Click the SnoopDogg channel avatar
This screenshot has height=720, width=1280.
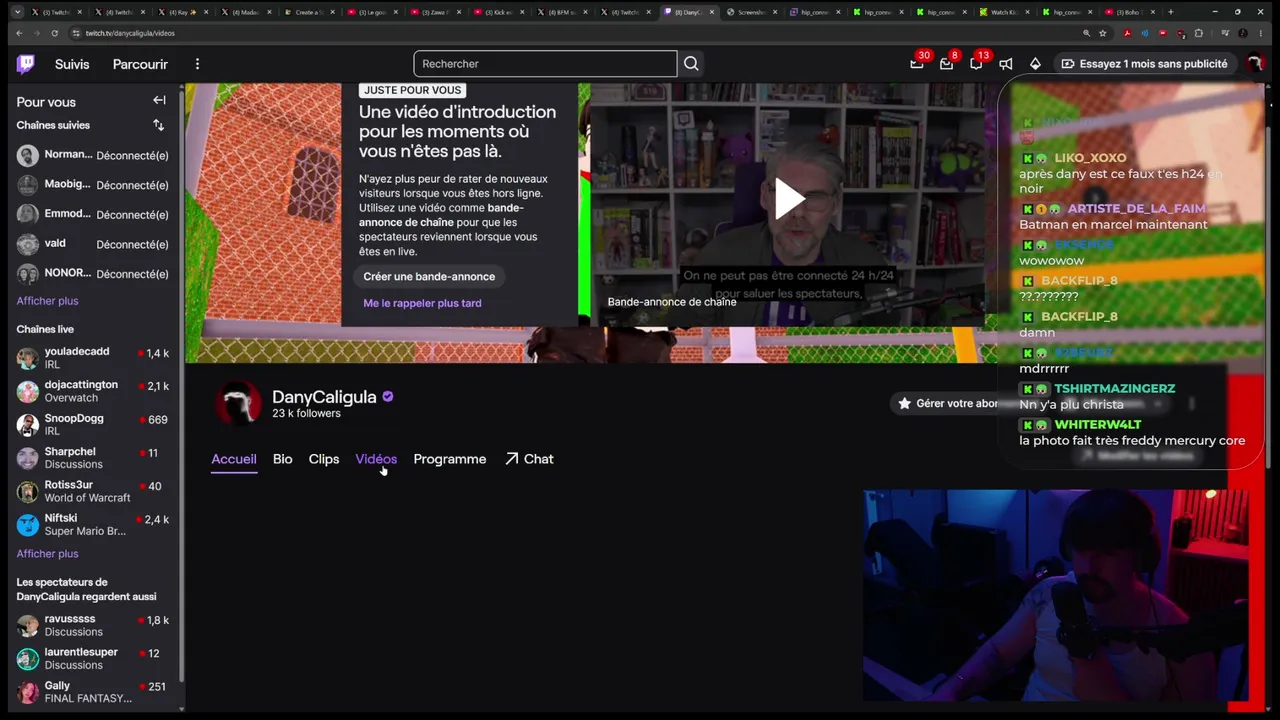pyautogui.click(x=28, y=425)
